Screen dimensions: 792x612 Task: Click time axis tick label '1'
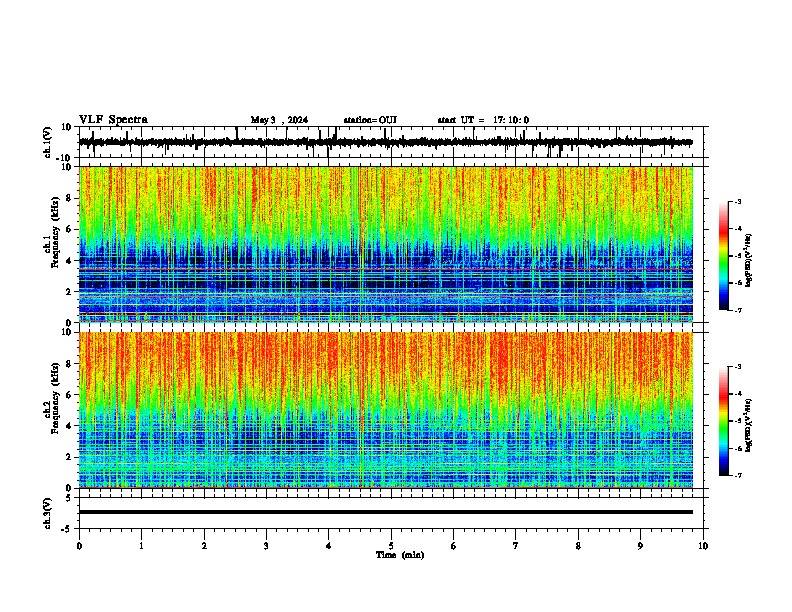[141, 546]
